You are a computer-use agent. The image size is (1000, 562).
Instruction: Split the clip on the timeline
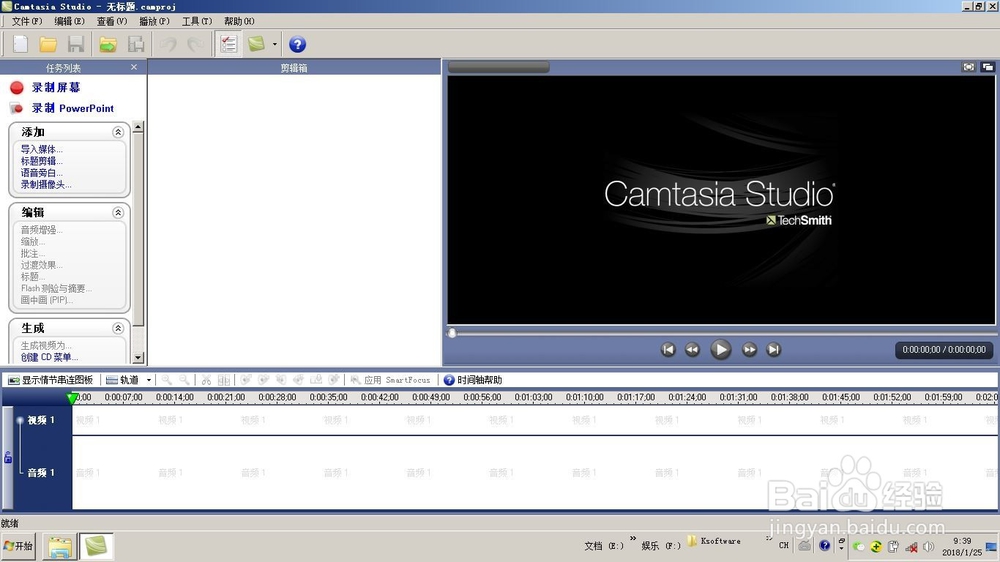point(224,380)
